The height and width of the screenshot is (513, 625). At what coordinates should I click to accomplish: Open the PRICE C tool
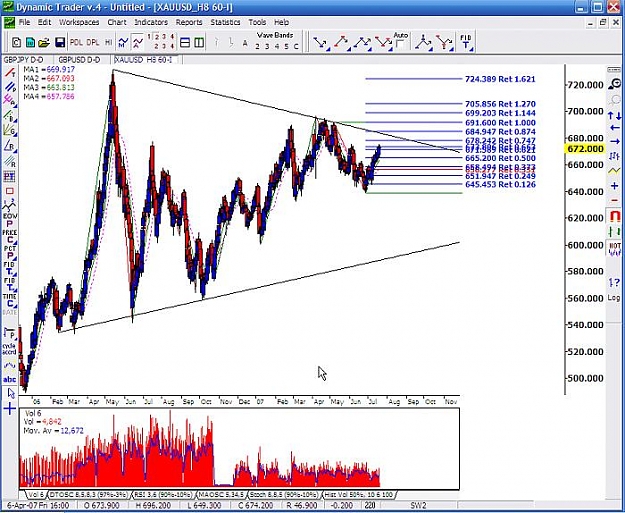coord(10,237)
